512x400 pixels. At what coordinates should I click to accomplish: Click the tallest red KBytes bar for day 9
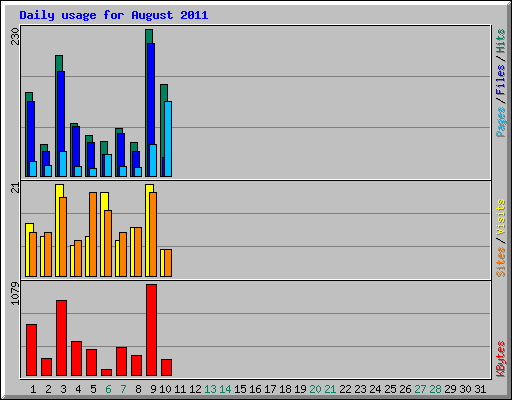click(x=151, y=330)
